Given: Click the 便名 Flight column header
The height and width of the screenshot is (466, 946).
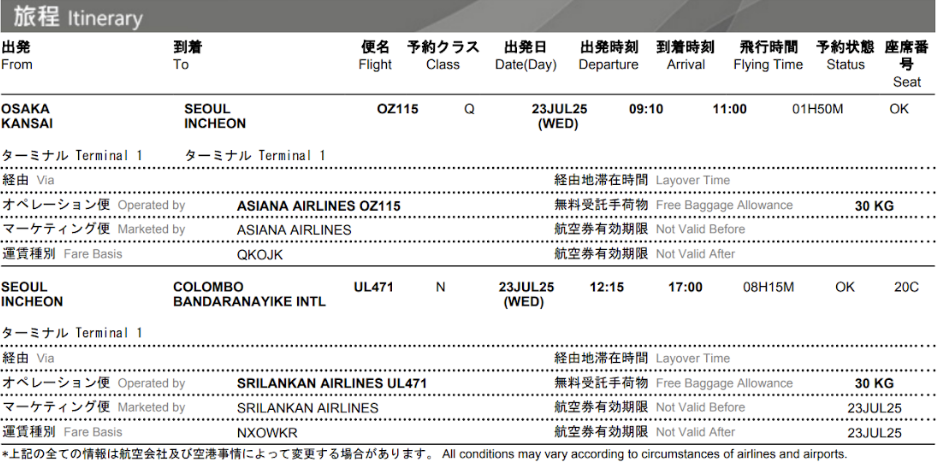Looking at the screenshot, I should tap(375, 56).
